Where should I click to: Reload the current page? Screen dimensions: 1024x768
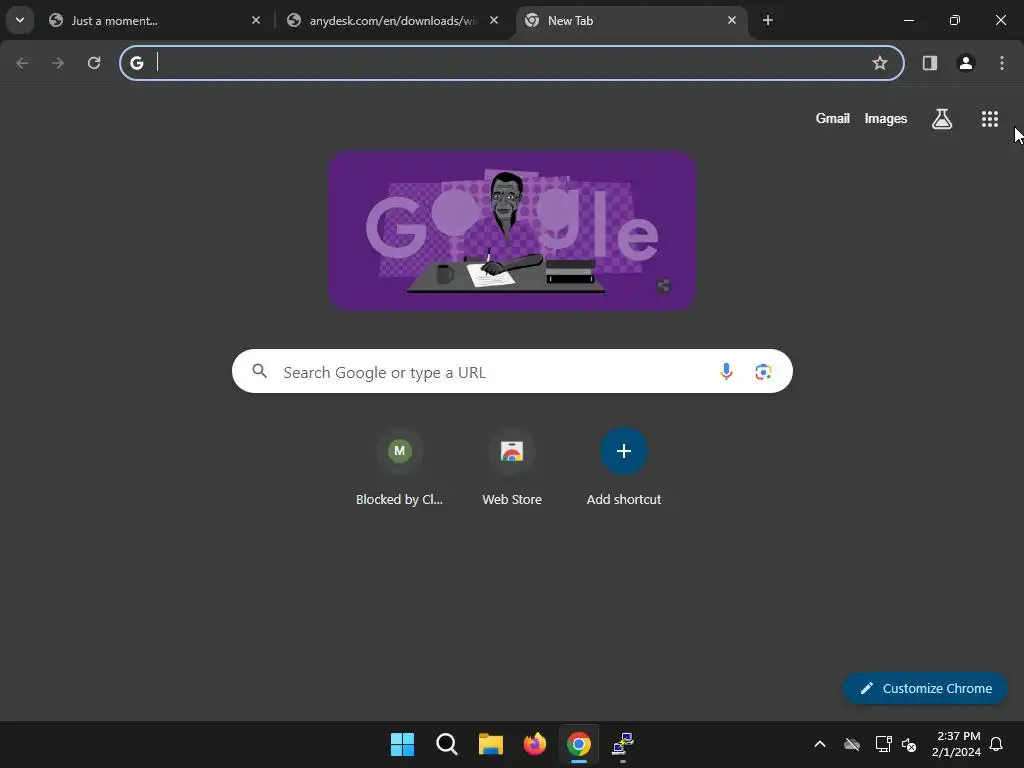click(94, 63)
